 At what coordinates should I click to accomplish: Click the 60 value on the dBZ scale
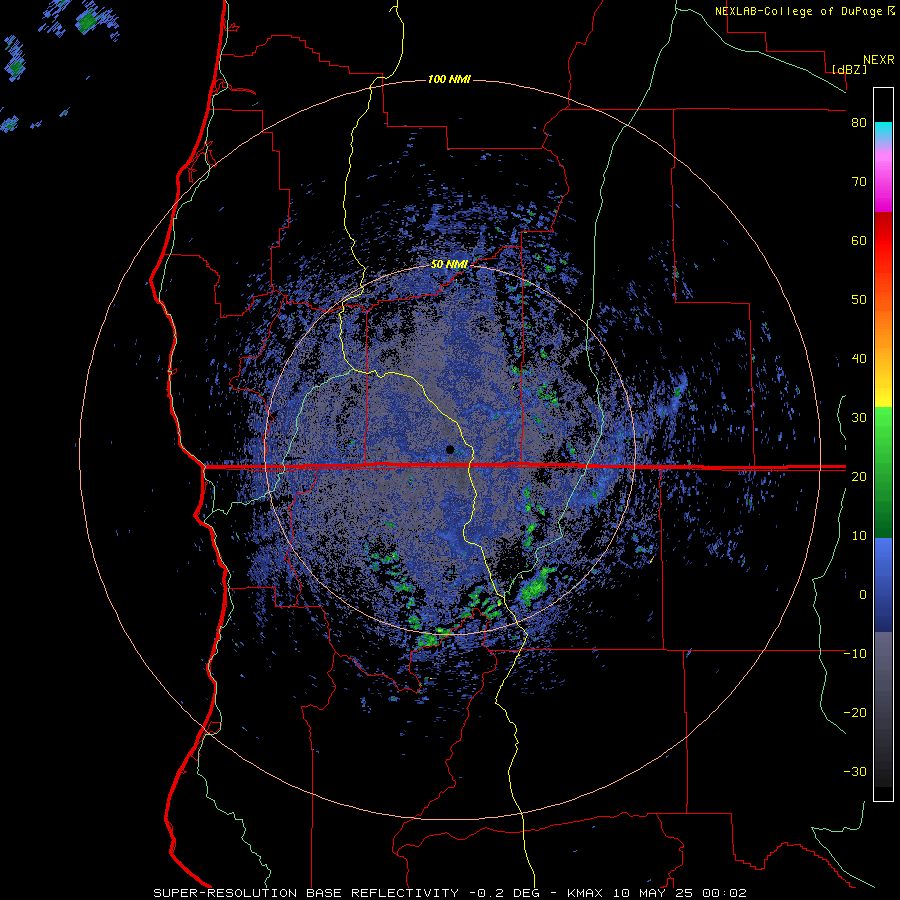859,240
